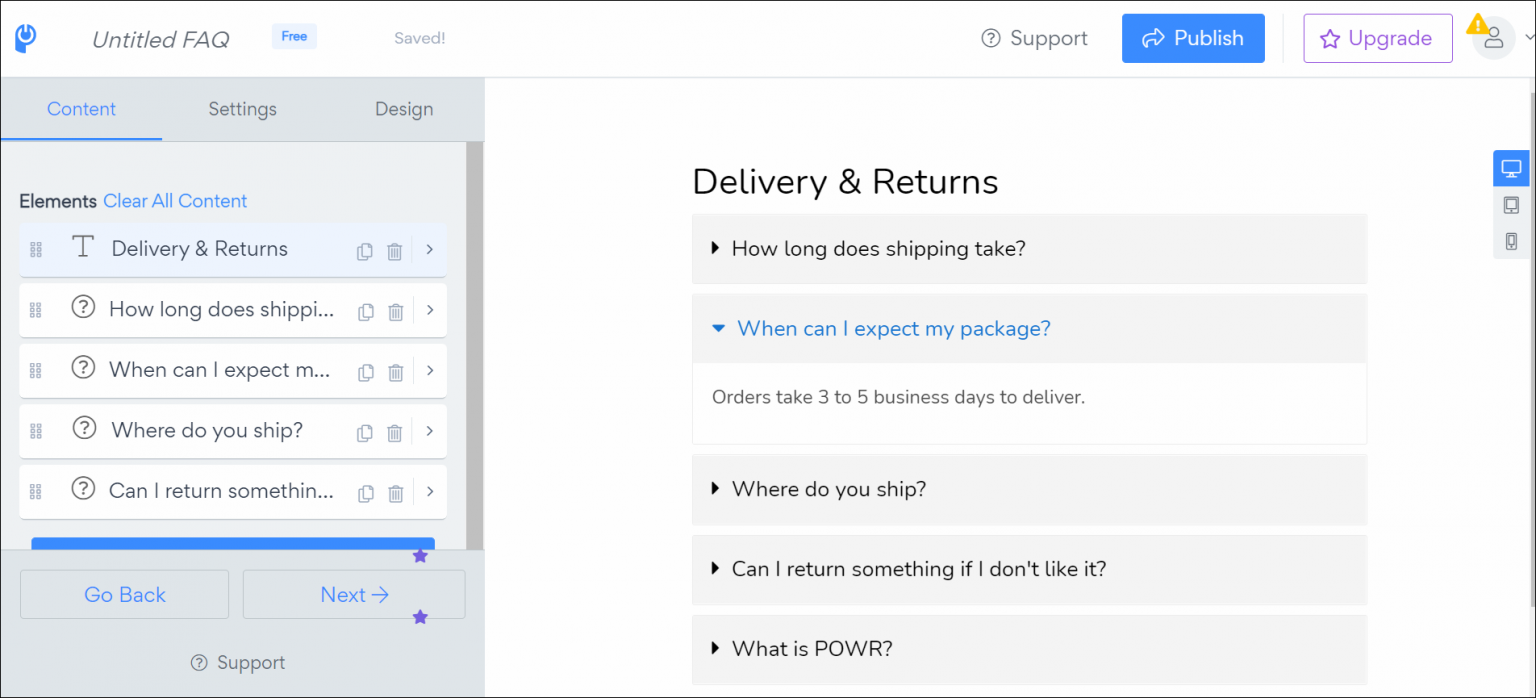Switch to mobile preview mode
Screen dimensions: 1536x698
(1511, 241)
